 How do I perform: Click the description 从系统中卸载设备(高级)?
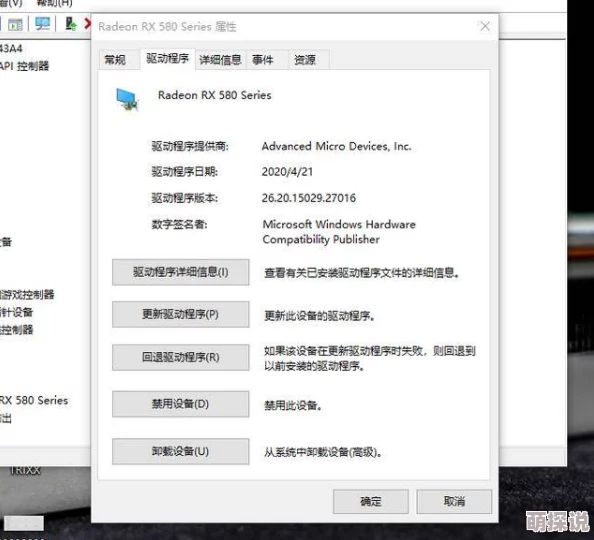tap(323, 452)
